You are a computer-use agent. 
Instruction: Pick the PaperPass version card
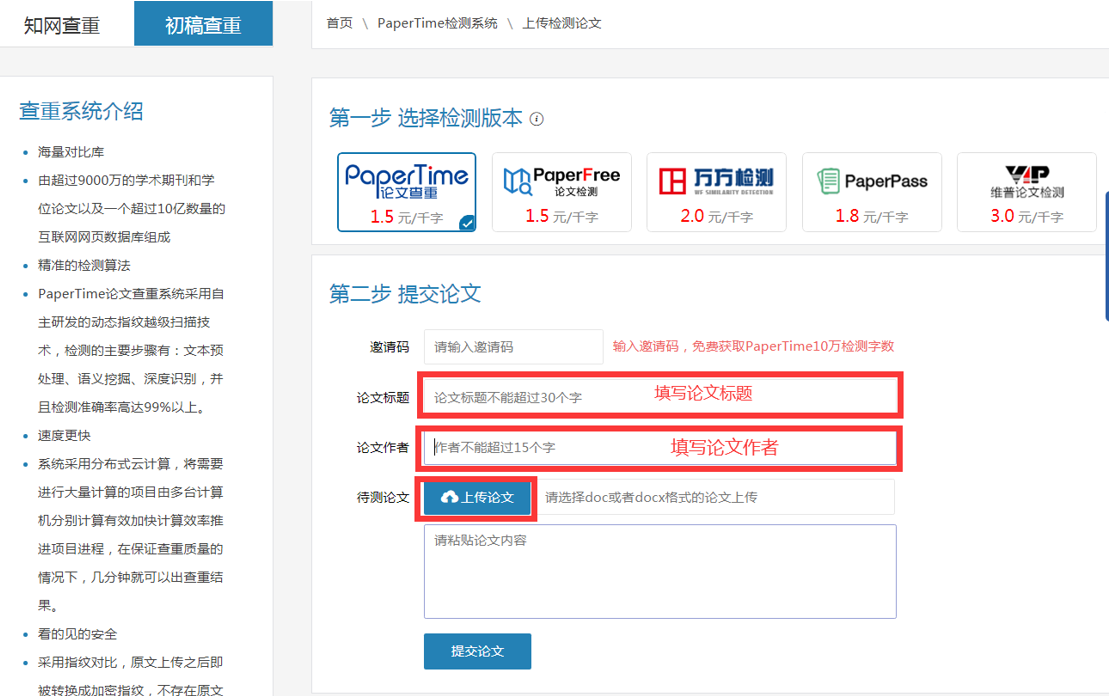[871, 192]
